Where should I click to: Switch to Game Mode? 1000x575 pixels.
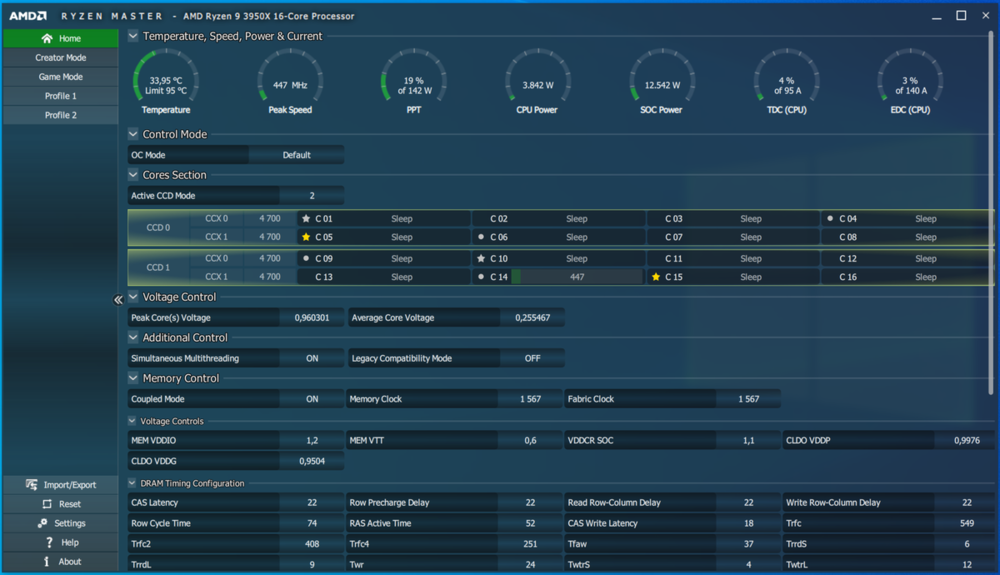(x=61, y=76)
